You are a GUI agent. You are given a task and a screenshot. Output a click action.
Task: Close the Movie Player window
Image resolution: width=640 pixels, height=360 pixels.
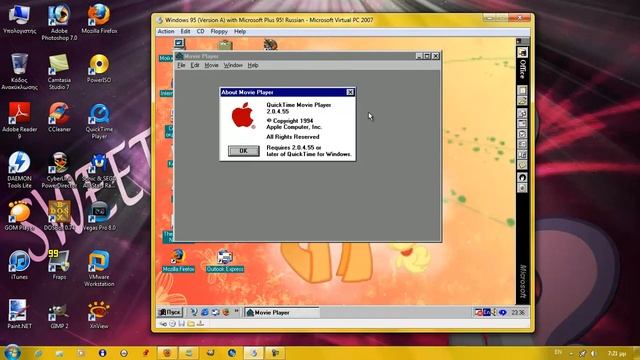[x=436, y=56]
